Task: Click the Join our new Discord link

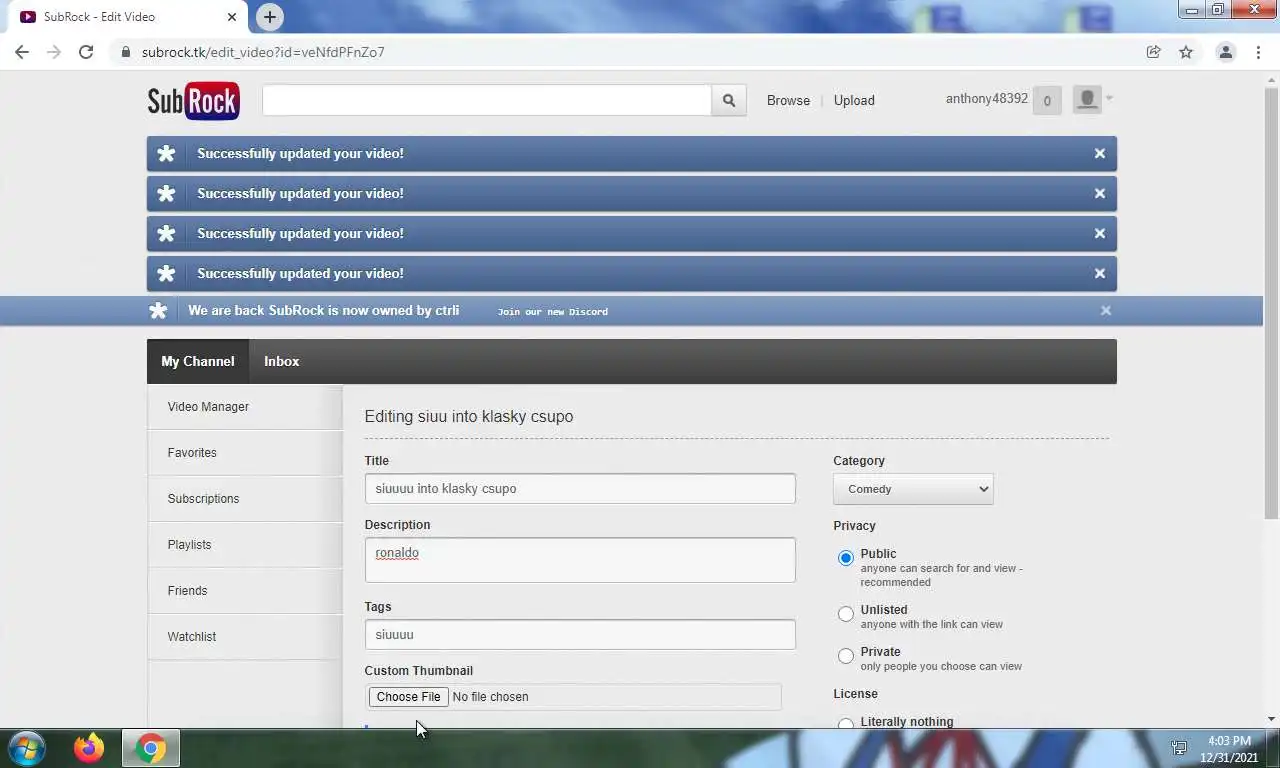Action: [x=553, y=311]
